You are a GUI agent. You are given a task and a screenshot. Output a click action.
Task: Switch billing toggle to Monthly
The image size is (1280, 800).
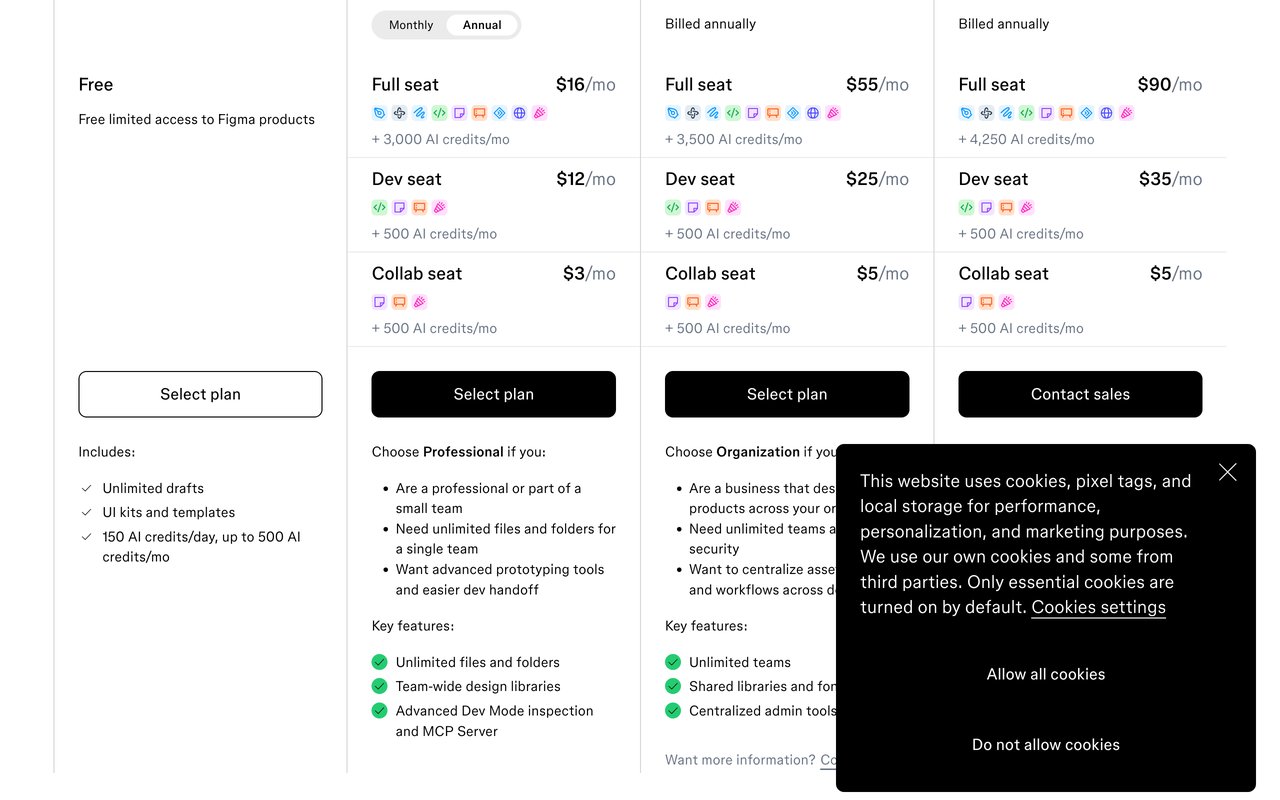pos(411,25)
